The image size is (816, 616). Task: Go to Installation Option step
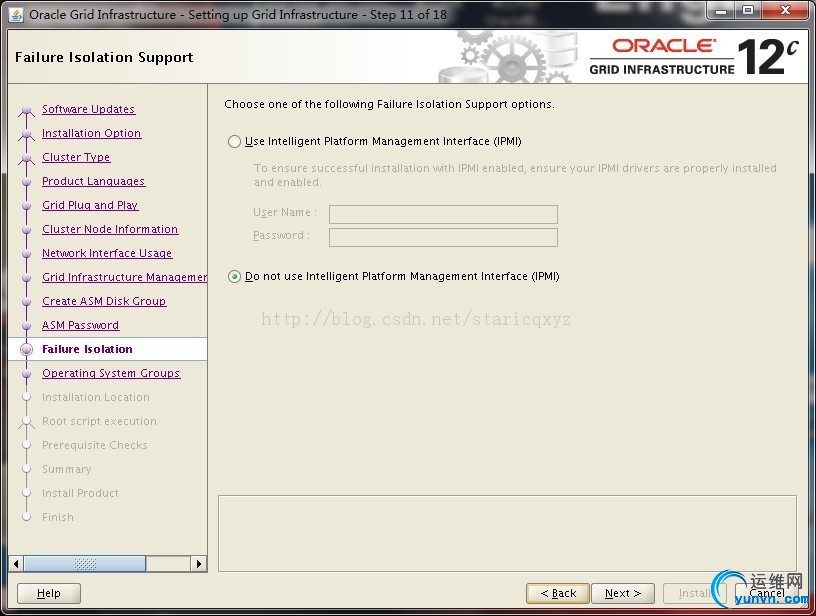coord(92,133)
